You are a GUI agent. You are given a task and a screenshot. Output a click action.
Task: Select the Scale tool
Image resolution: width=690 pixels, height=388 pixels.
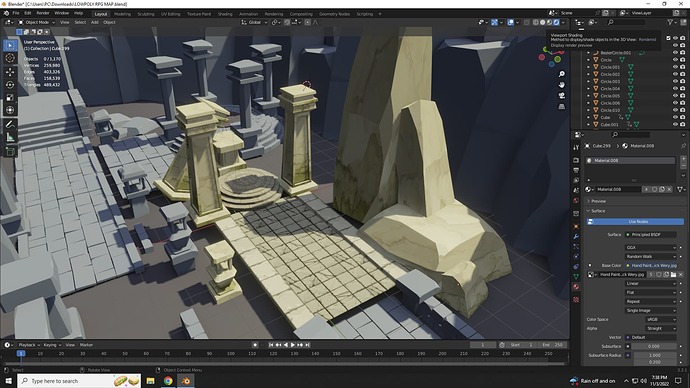pos(10,98)
